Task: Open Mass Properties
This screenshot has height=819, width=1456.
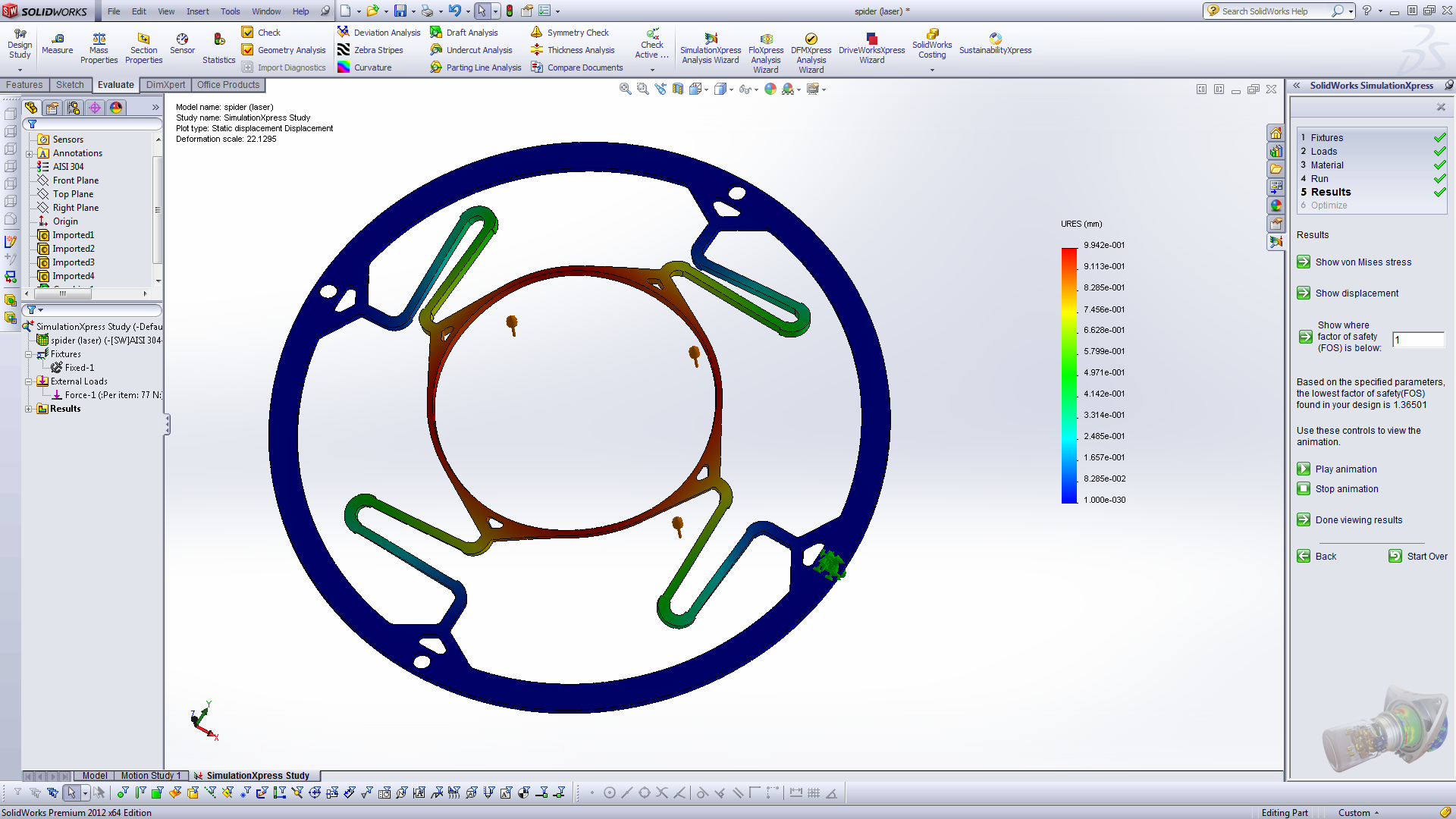Action: [99, 49]
